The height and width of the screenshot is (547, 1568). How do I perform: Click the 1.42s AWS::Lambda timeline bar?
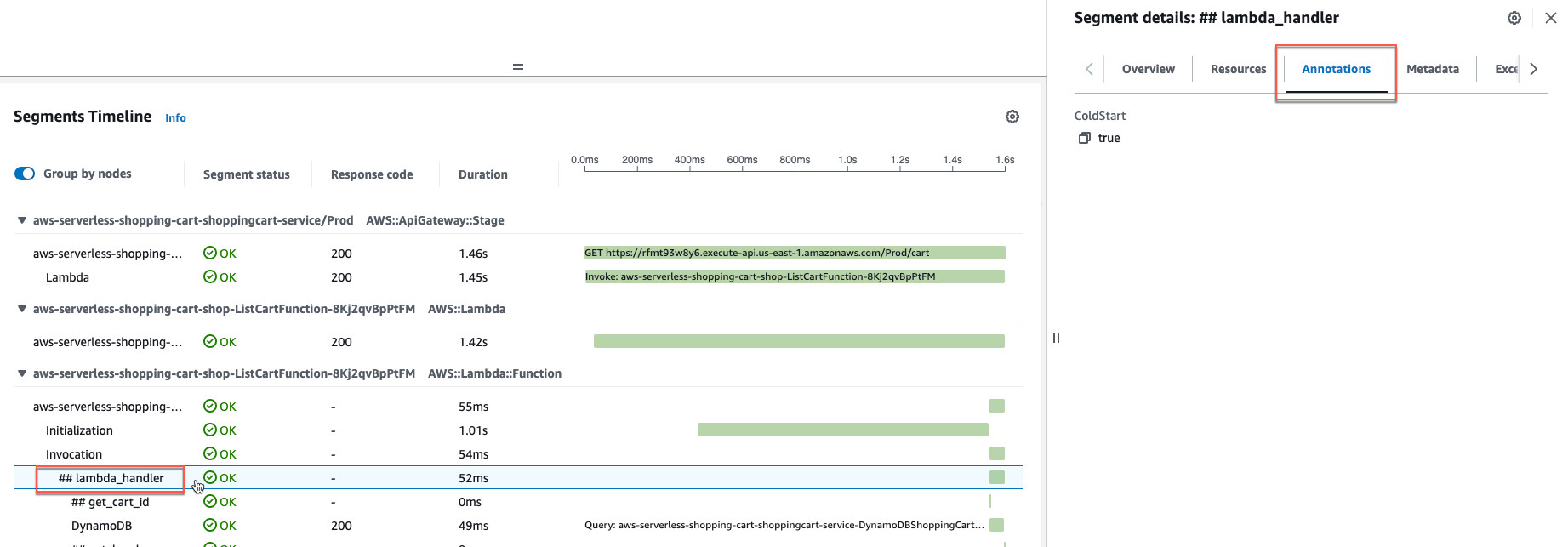799,341
